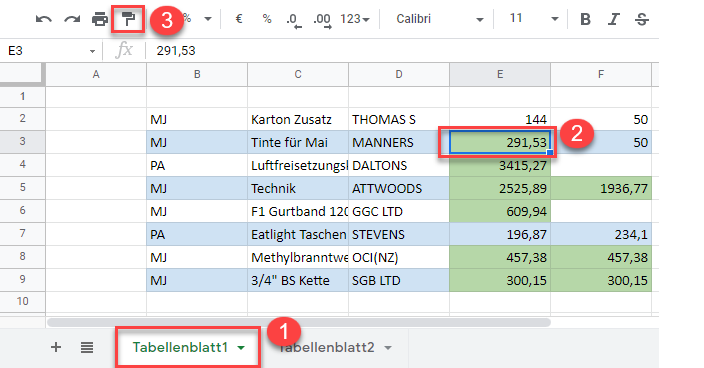The width and height of the screenshot is (704, 368).
Task: Open the name box dropdown next to E3
Action: (92, 51)
